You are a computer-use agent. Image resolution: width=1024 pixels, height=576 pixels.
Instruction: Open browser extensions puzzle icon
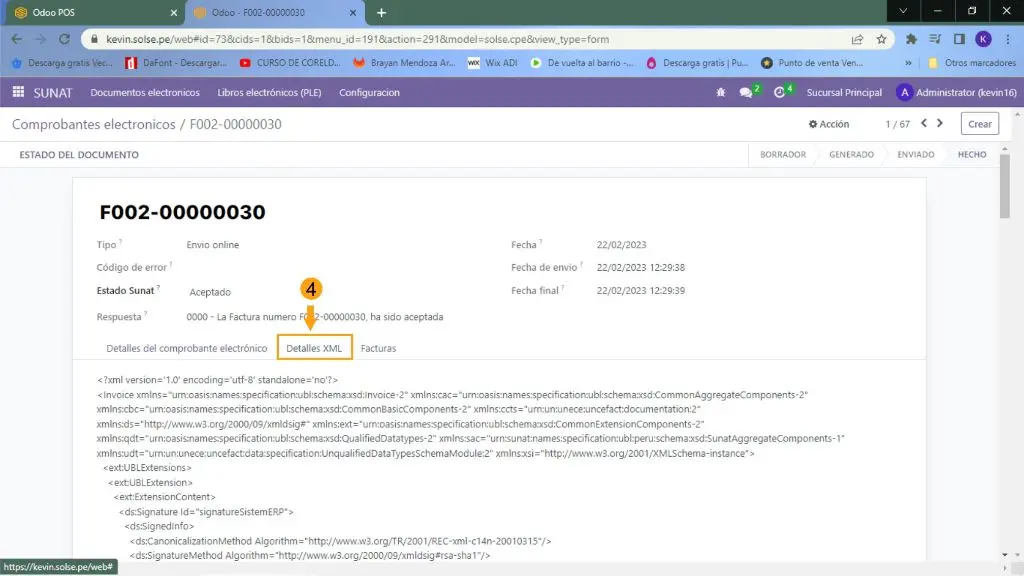point(911,39)
